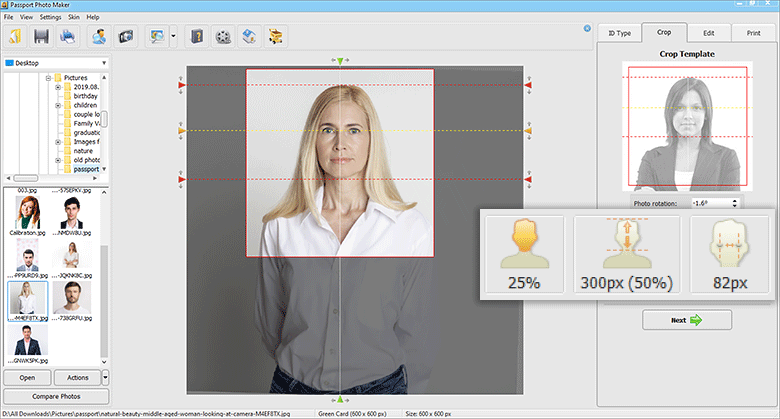Open the dropdown arrow beside the zoom icon

pos(173,36)
